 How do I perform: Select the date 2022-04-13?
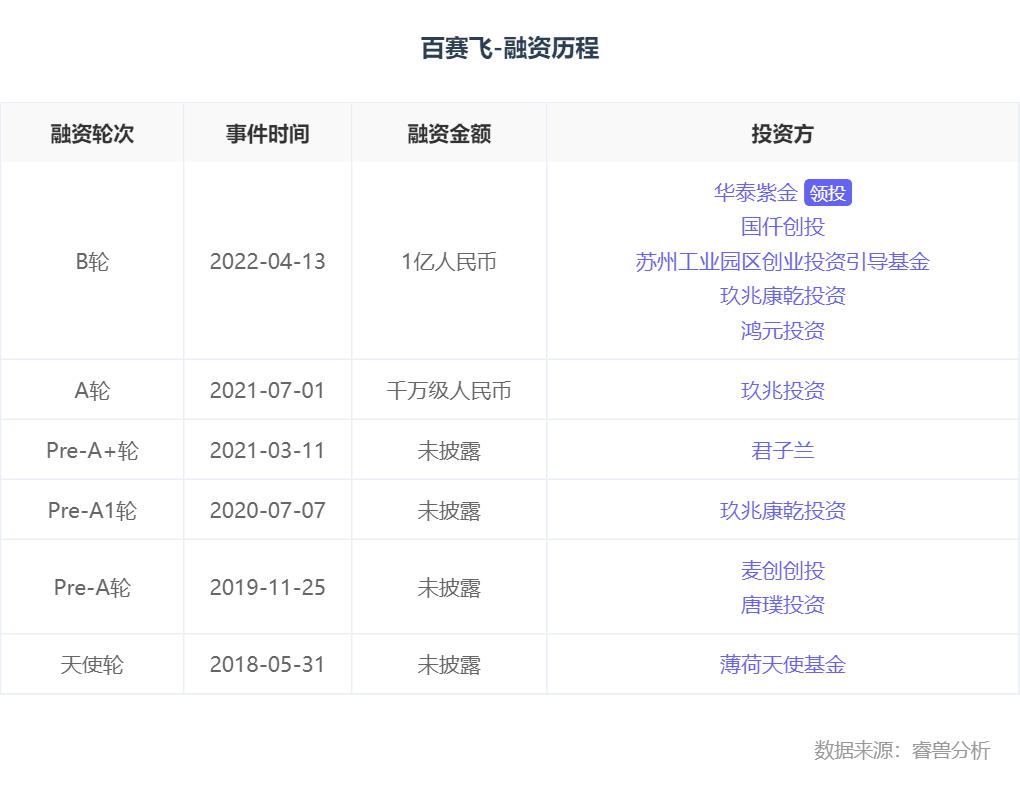pos(267,261)
